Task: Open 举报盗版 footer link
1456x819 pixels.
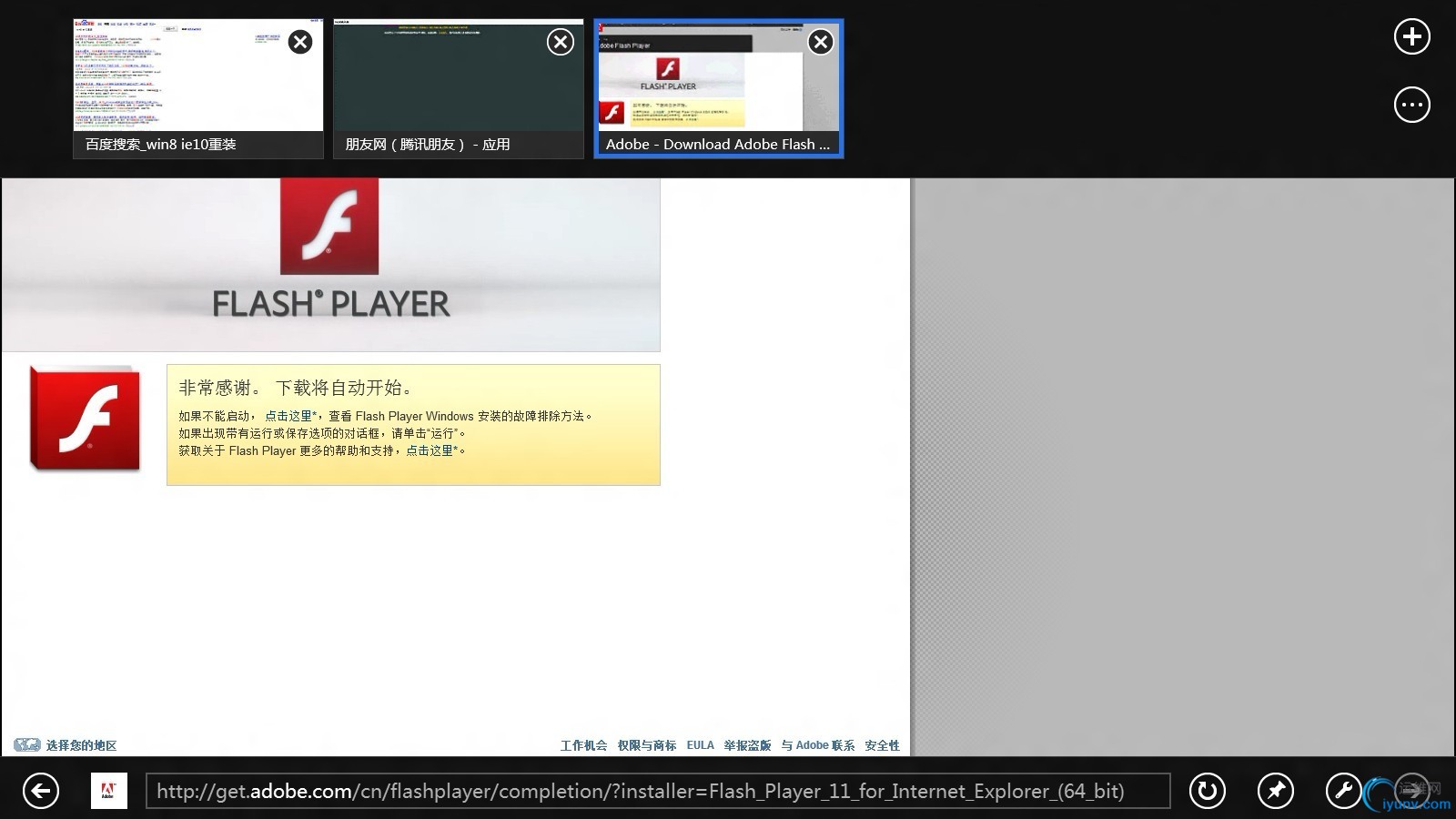Action: (747, 745)
